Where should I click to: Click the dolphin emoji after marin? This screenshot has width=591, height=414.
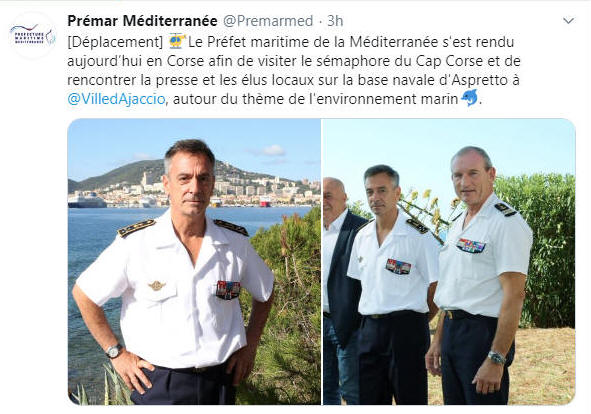[469, 98]
